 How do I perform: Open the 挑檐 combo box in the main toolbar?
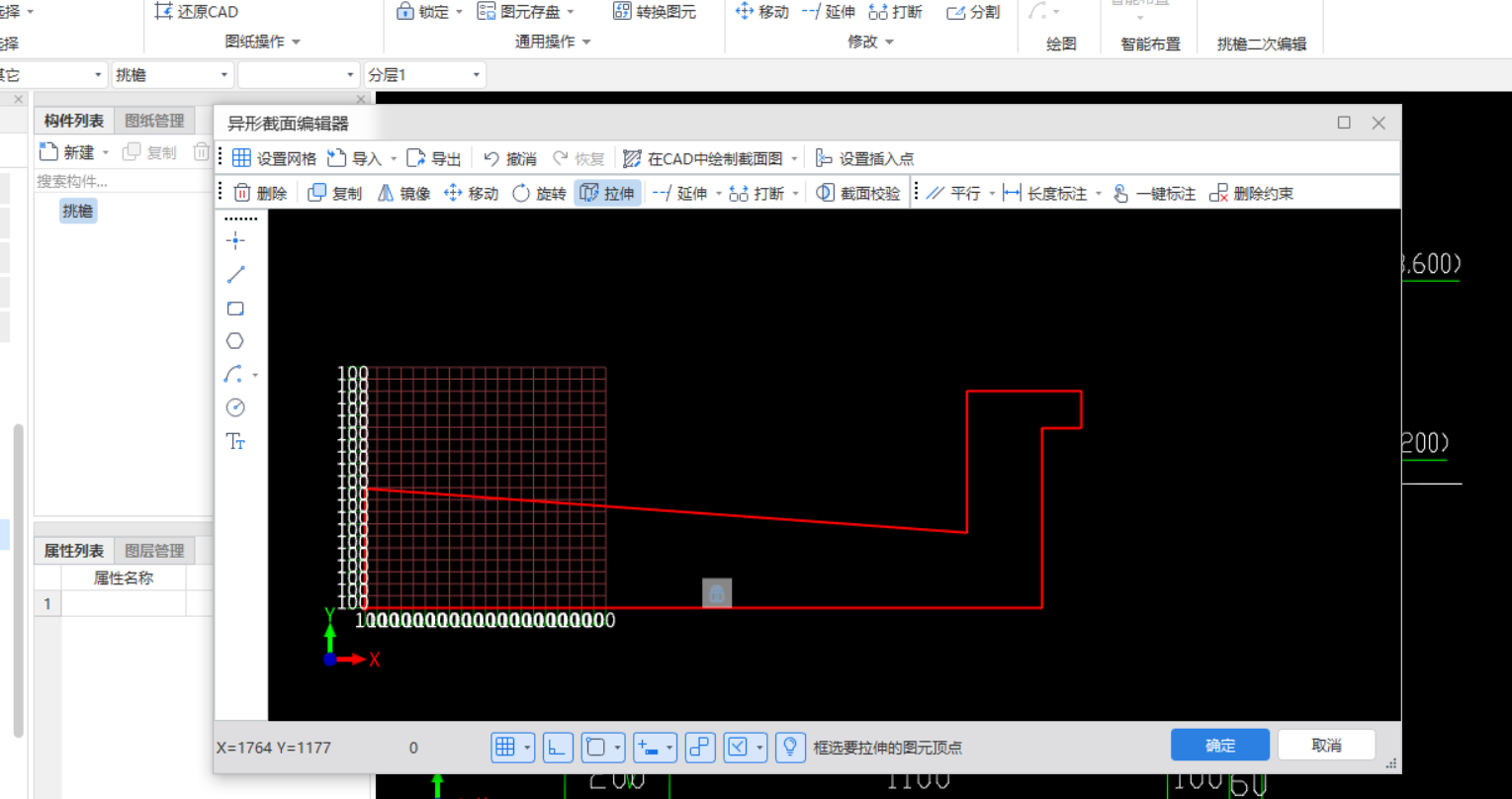click(172, 75)
